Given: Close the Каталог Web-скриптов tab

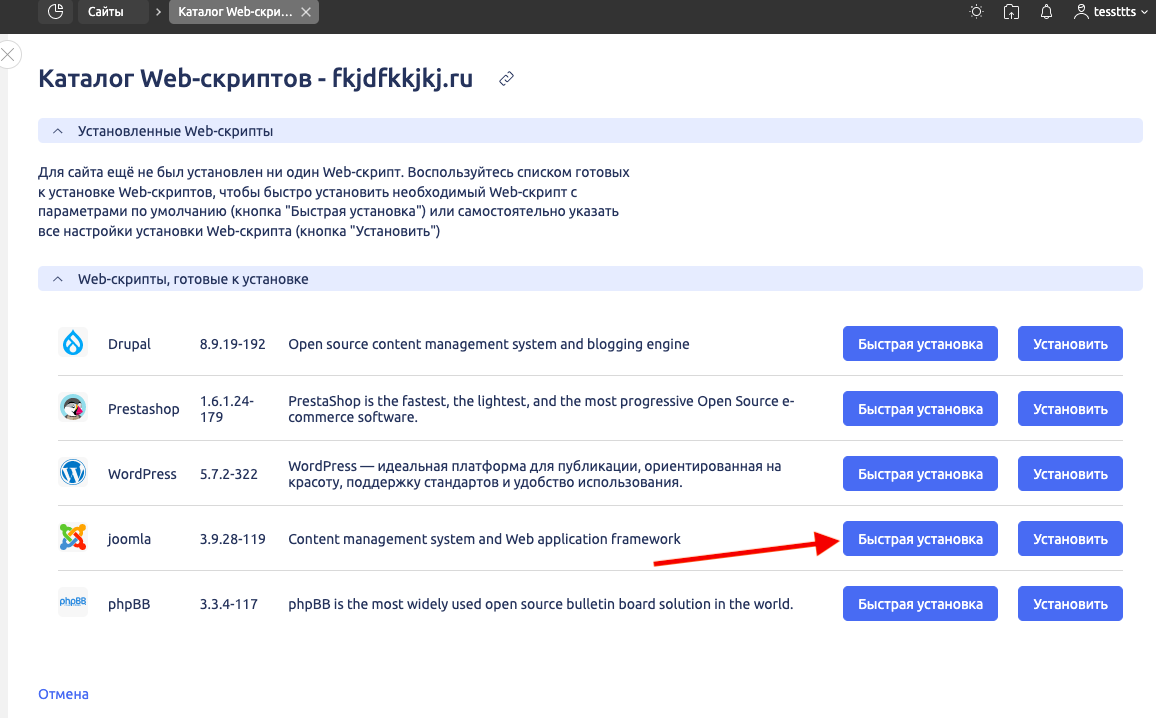Looking at the screenshot, I should (x=306, y=12).
